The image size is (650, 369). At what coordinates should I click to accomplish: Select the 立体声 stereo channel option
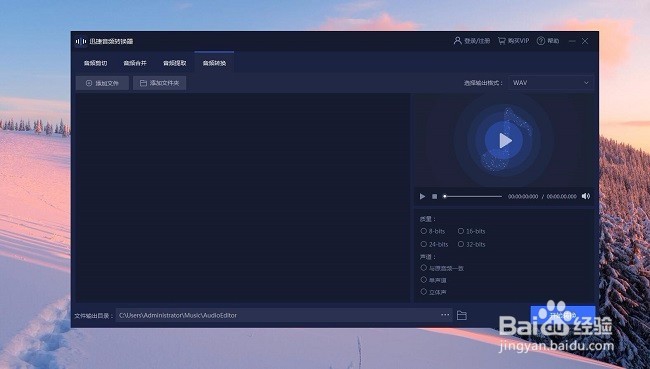click(x=434, y=292)
